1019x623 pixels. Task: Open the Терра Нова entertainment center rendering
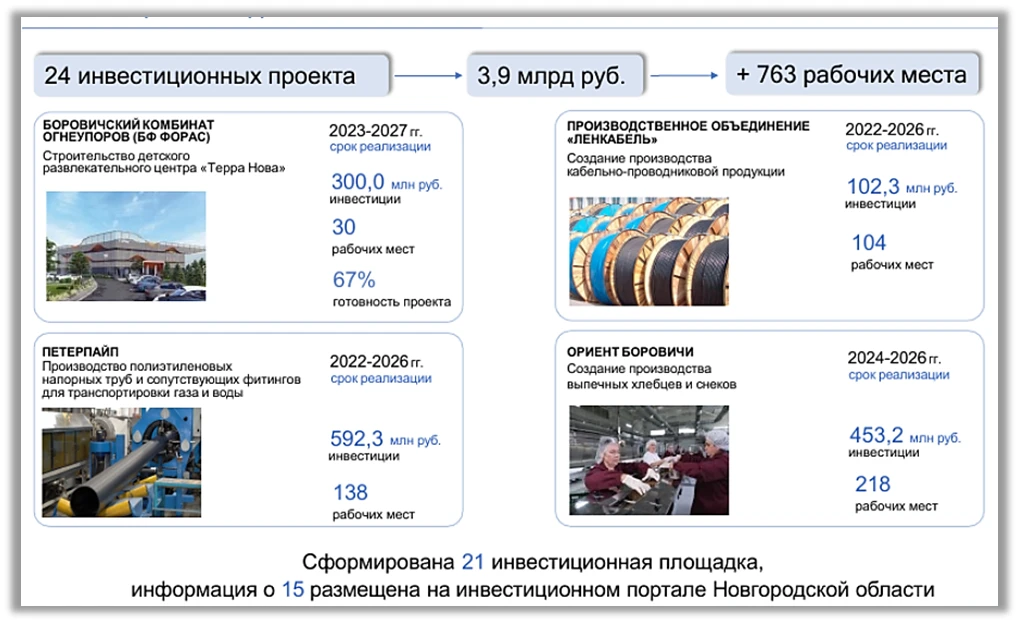(x=126, y=246)
